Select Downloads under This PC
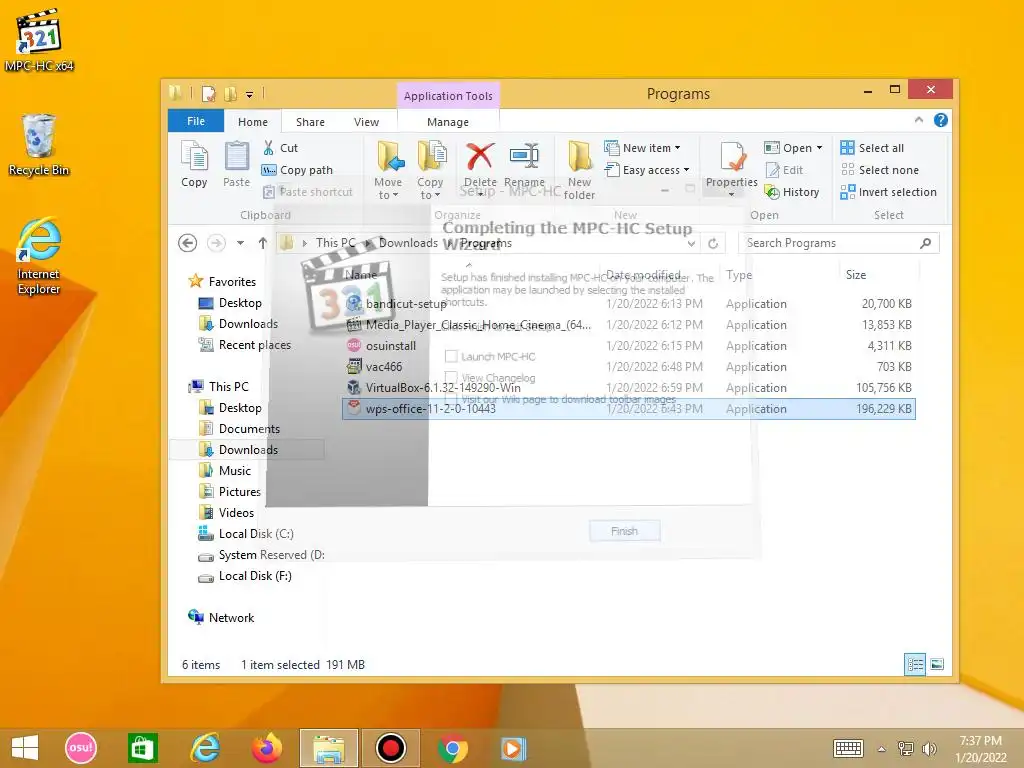The image size is (1024, 768). coord(248,449)
